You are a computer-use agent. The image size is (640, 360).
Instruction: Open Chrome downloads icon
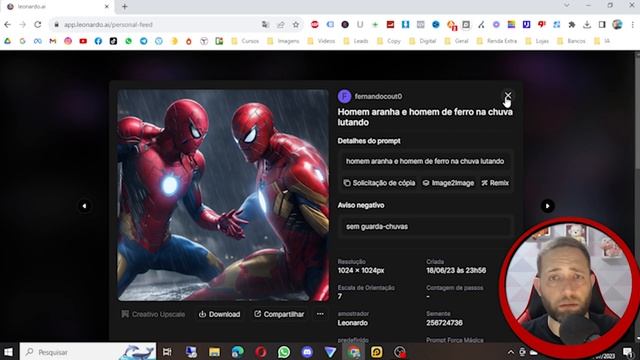tap(587, 24)
